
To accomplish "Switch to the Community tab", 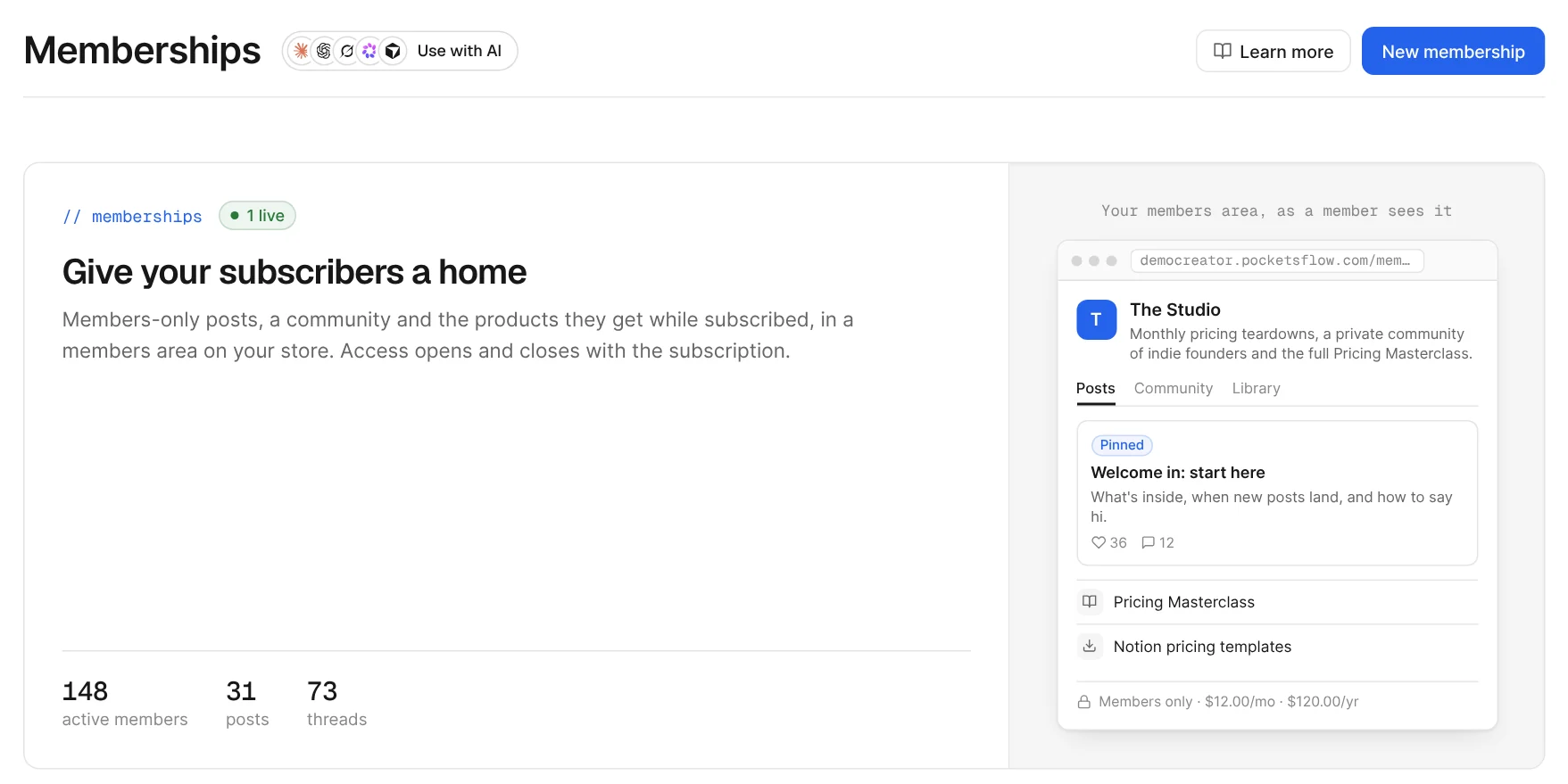I will tap(1174, 389).
